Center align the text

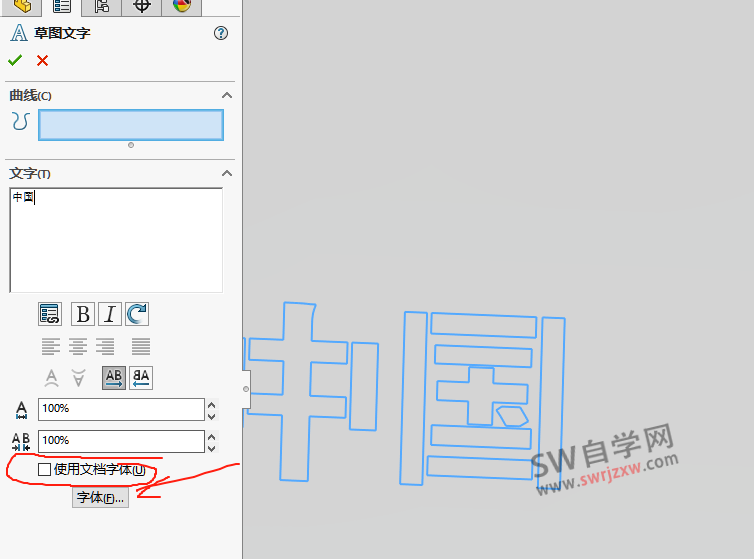[78, 346]
